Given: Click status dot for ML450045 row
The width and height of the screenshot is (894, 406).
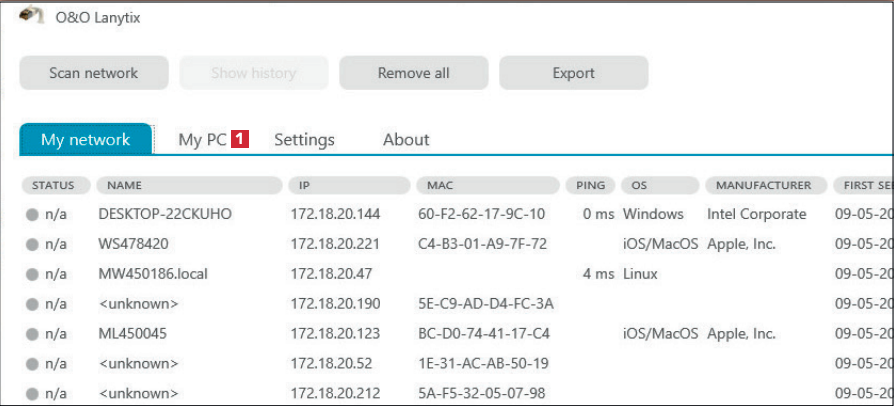Looking at the screenshot, I should click(32, 334).
